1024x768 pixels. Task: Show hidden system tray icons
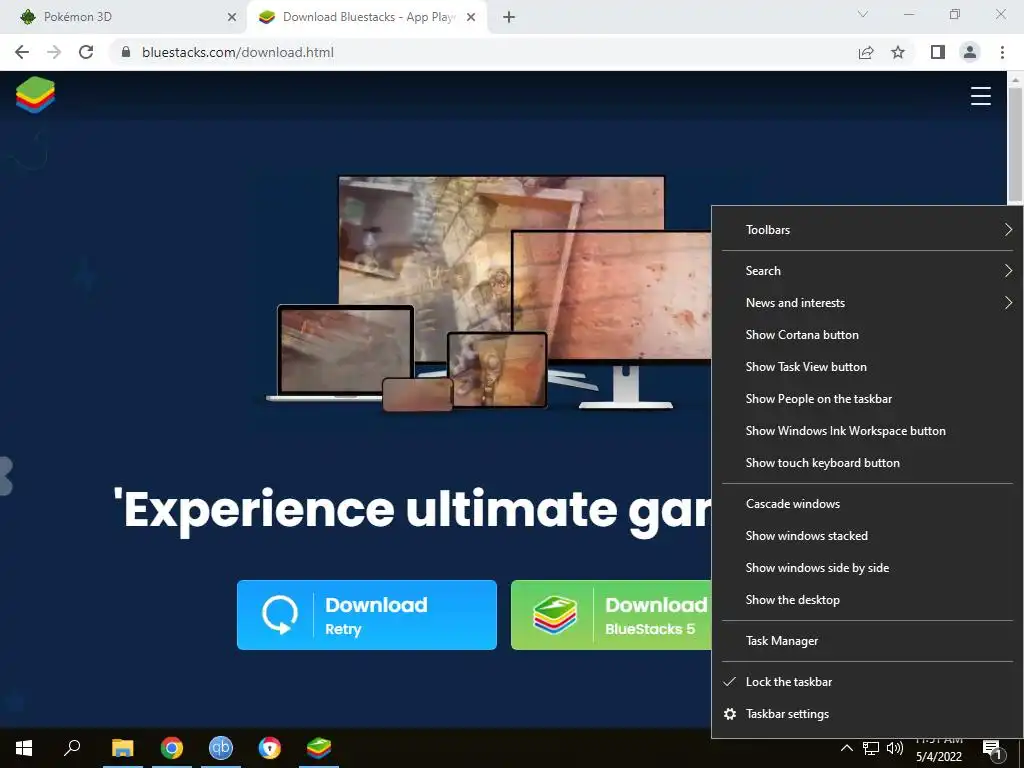click(x=846, y=748)
